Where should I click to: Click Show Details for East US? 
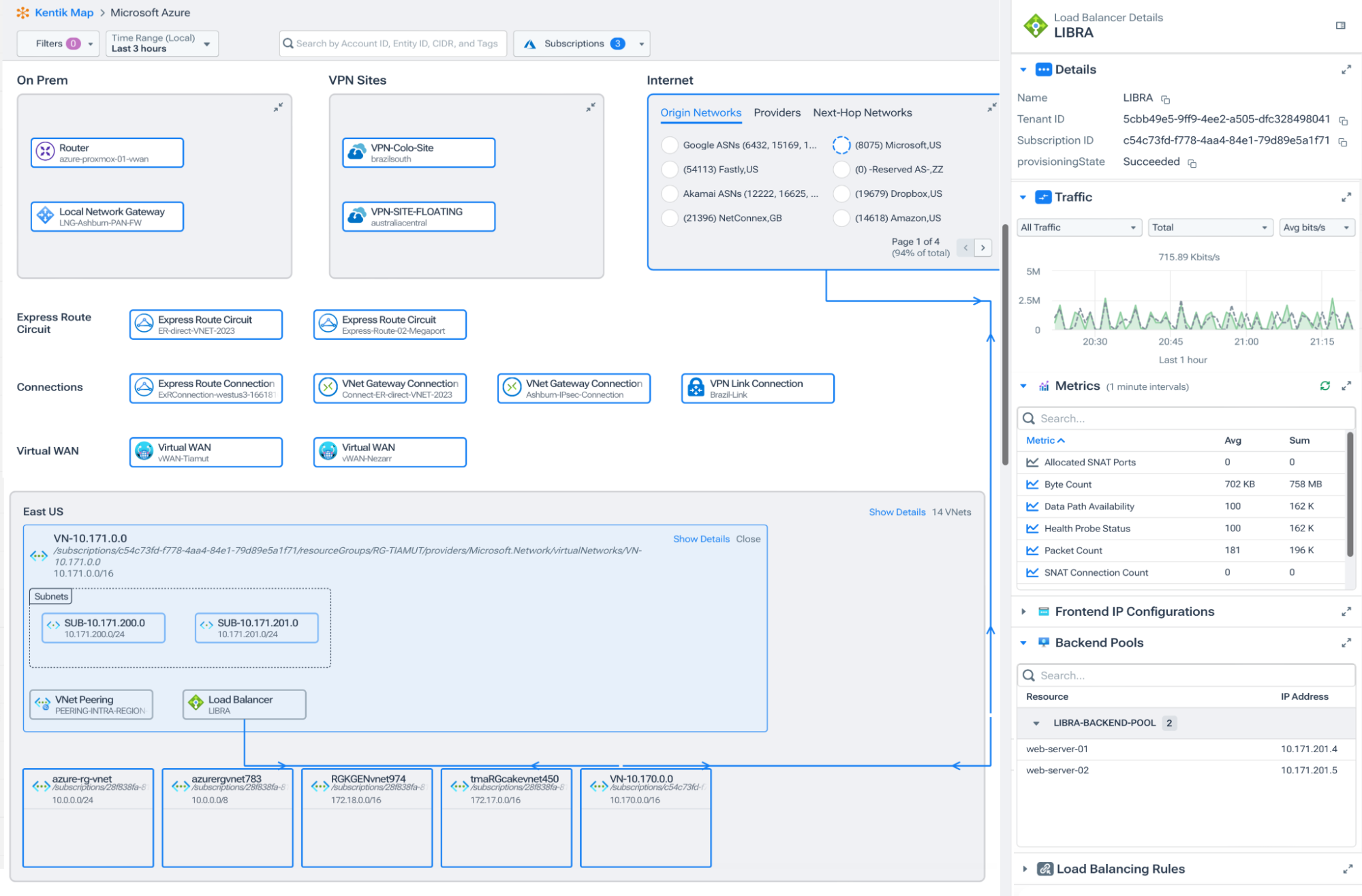tap(897, 512)
